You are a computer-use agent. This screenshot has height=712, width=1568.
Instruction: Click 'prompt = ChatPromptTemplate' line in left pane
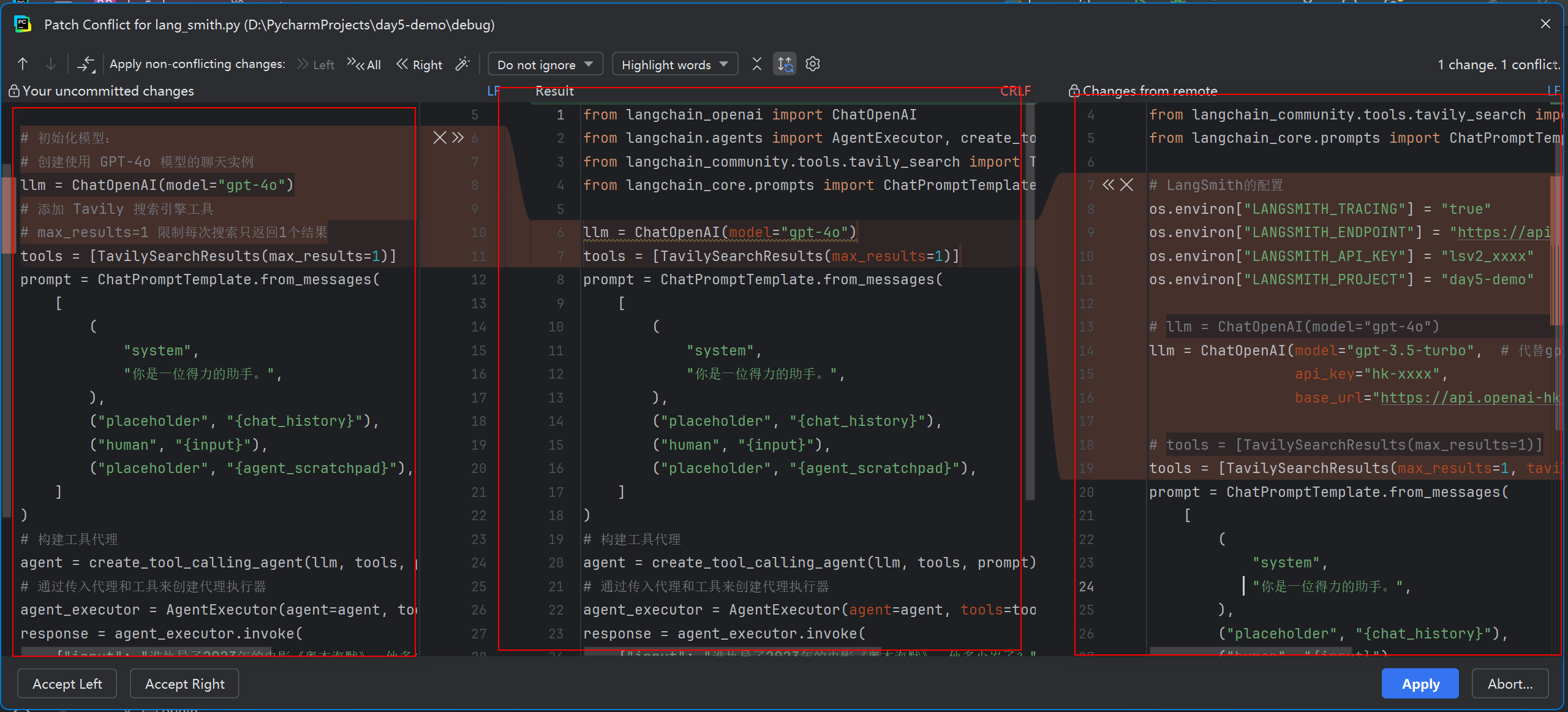(x=200, y=279)
